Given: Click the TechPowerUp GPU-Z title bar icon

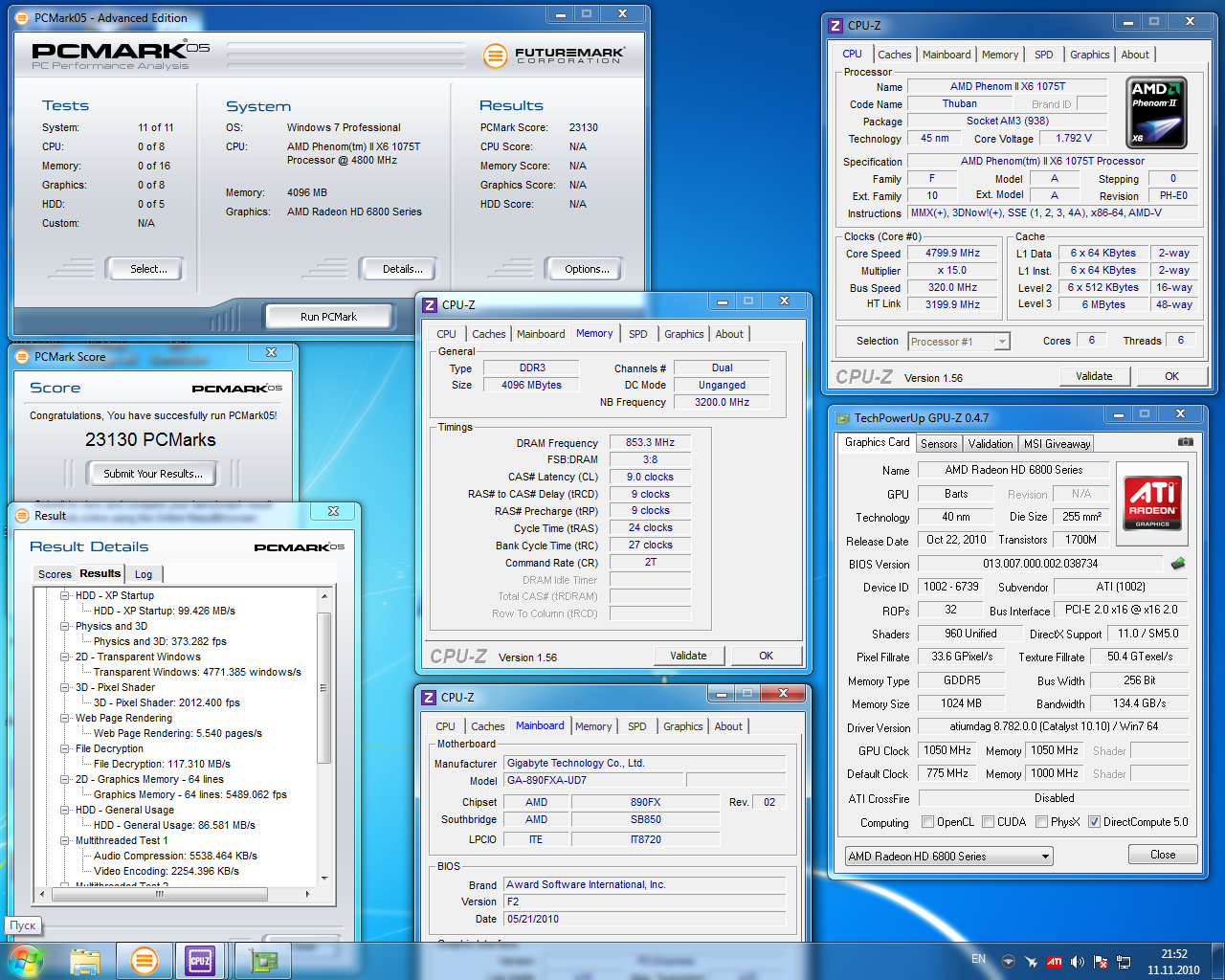Looking at the screenshot, I should 843,418.
